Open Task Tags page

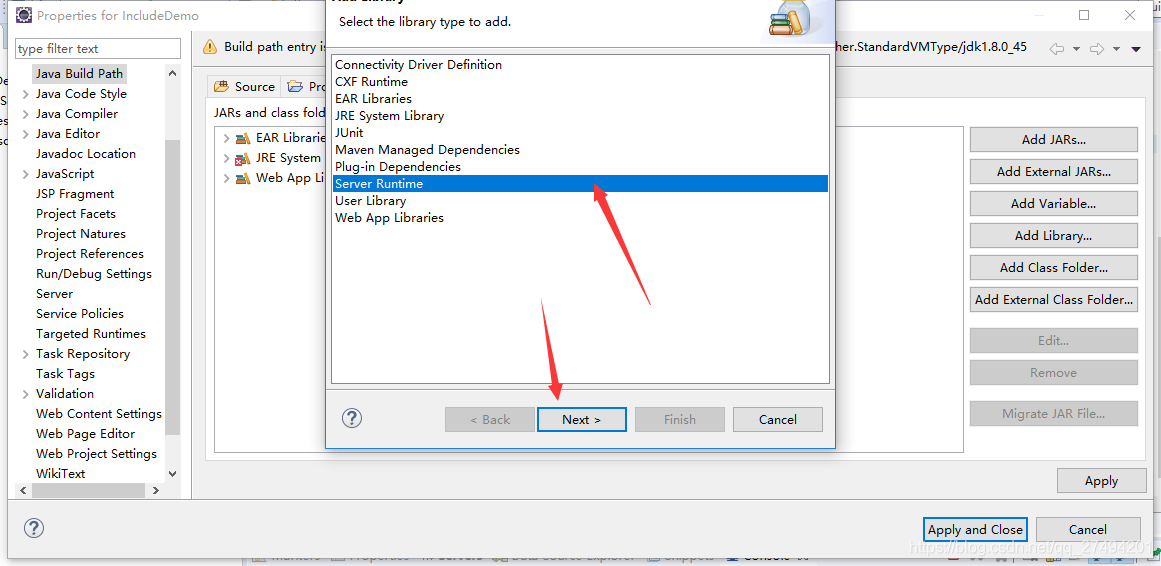65,373
